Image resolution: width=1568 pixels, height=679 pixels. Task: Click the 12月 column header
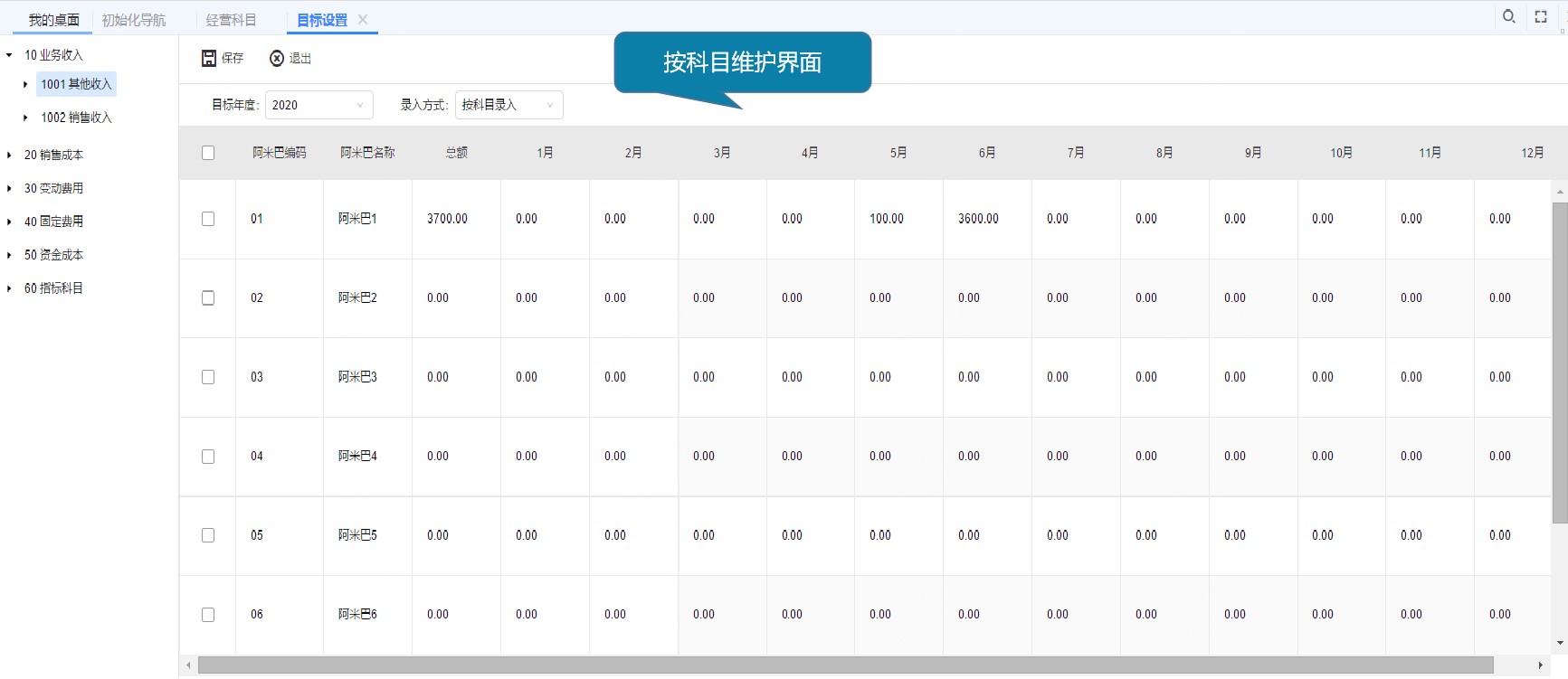1533,153
